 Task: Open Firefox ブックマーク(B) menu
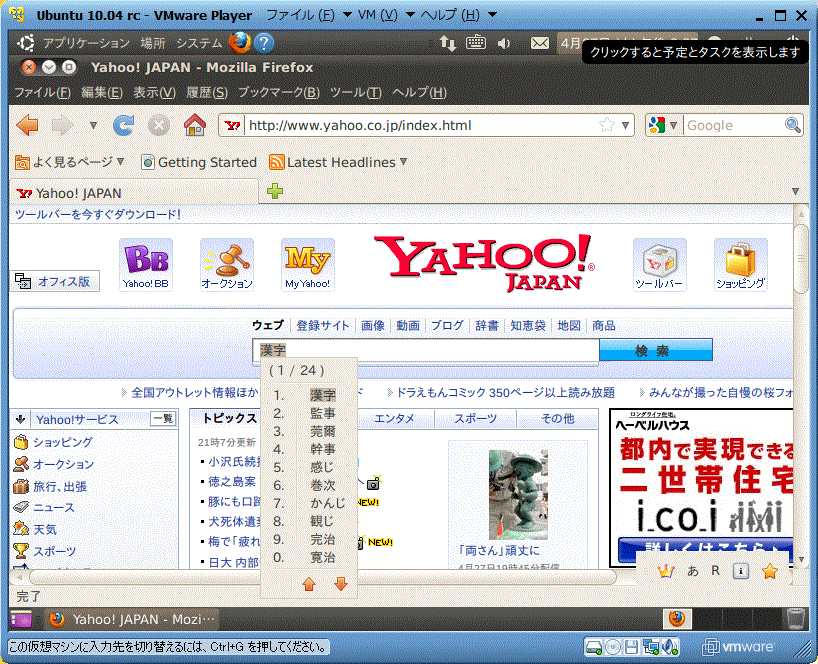pyautogui.click(x=279, y=92)
